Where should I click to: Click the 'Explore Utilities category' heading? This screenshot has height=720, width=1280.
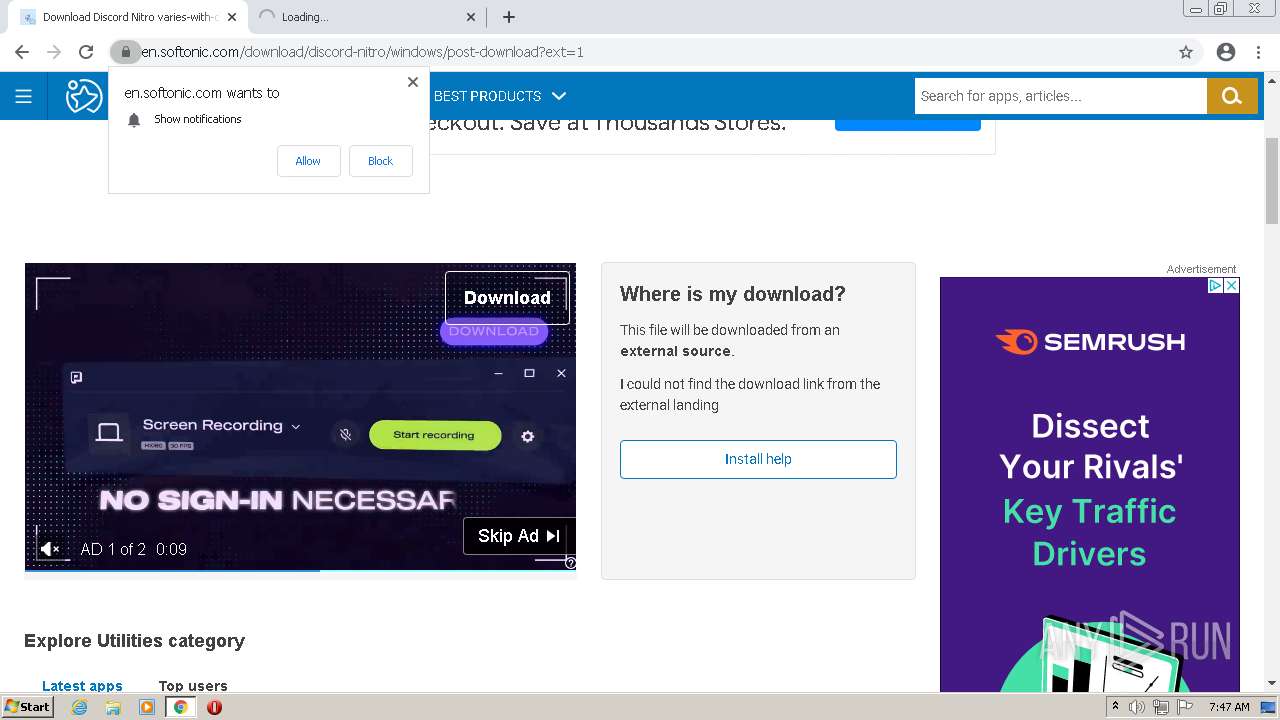134,641
